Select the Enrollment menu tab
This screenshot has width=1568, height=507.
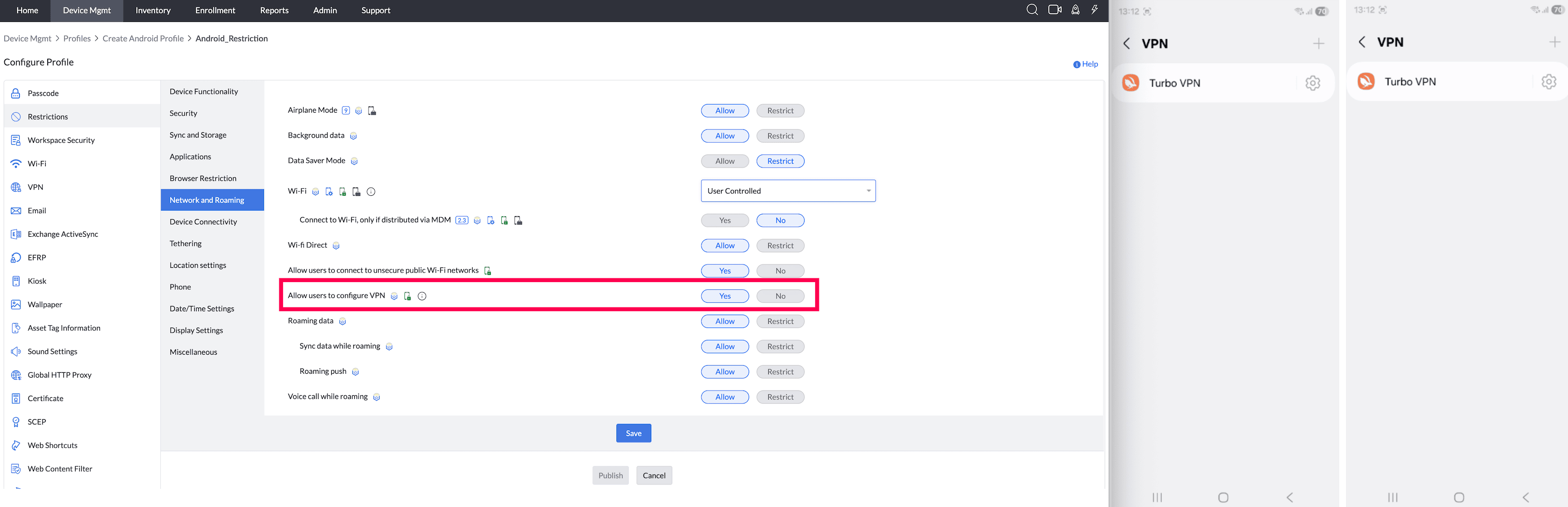point(215,11)
